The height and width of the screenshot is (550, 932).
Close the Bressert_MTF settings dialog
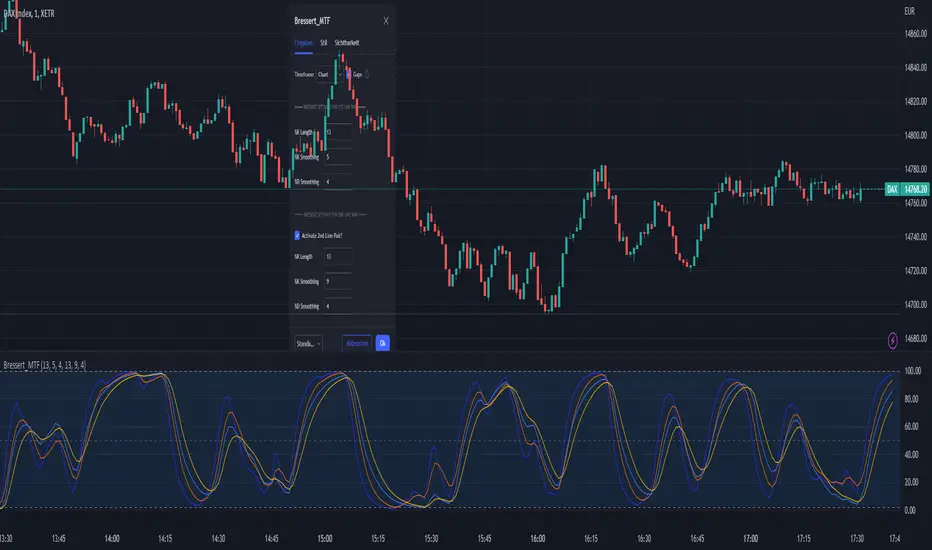tap(387, 20)
